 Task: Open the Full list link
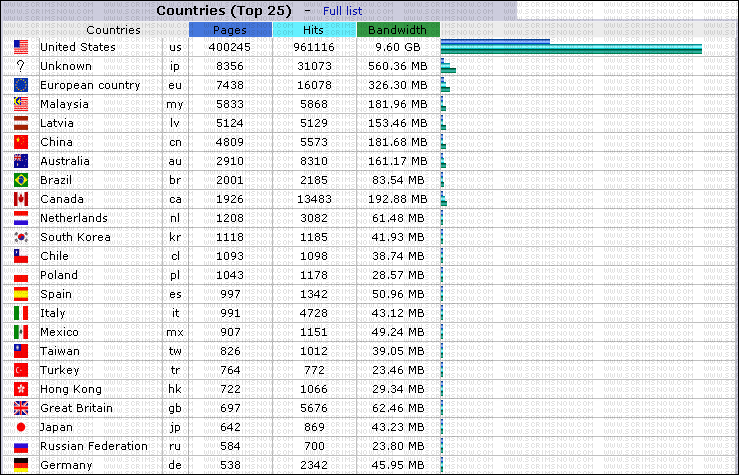coord(342,11)
